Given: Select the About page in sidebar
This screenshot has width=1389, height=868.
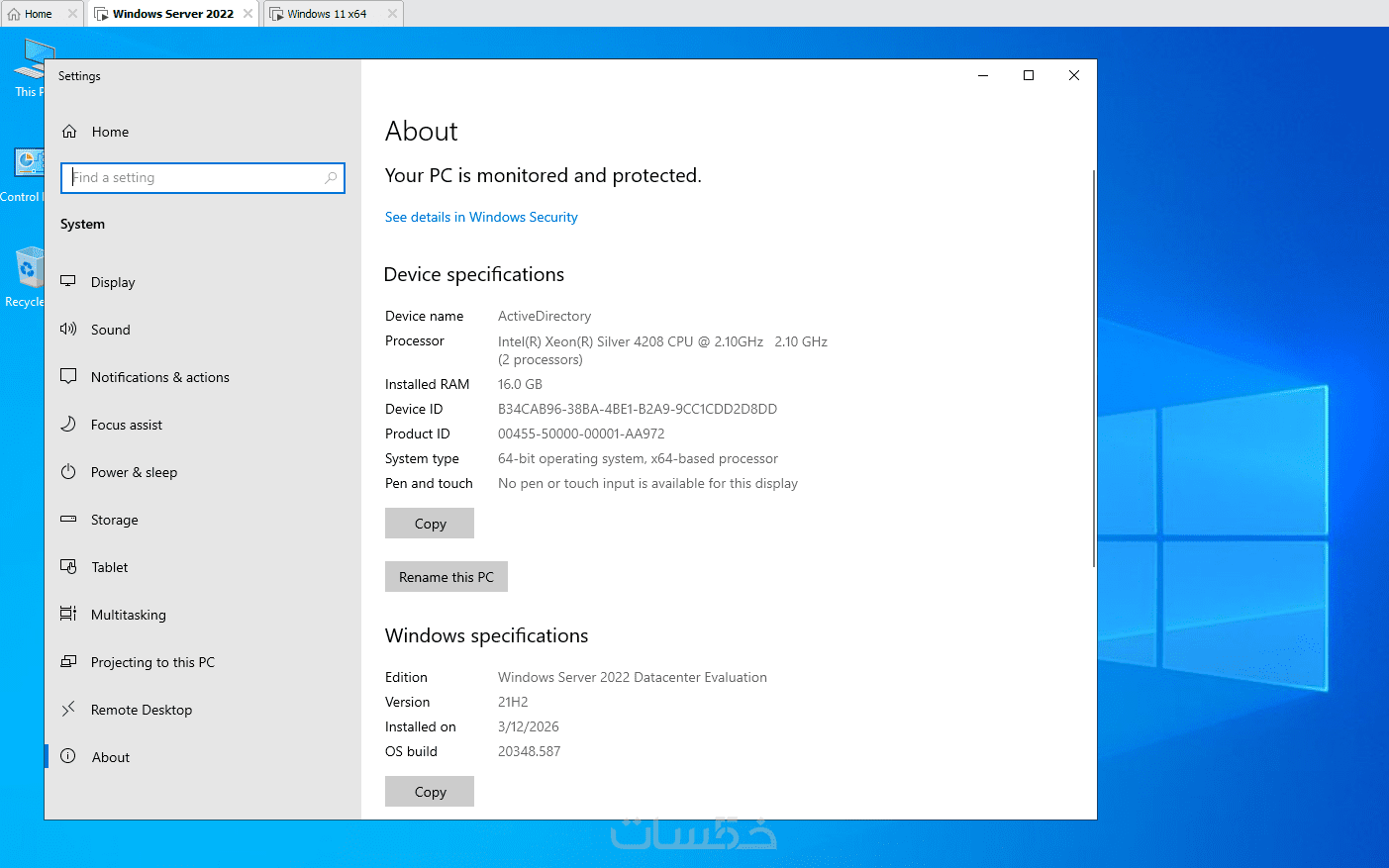Looking at the screenshot, I should [x=203, y=757].
